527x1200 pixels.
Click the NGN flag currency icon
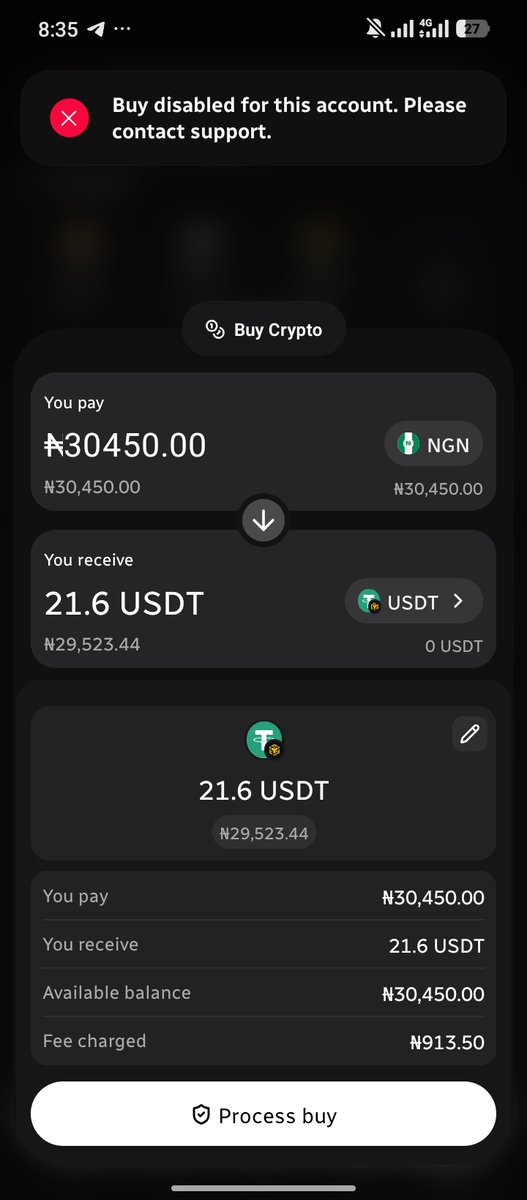[x=408, y=445]
